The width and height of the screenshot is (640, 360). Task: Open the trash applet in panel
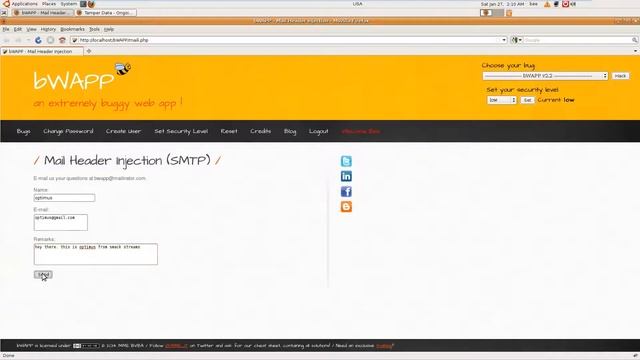509,13
